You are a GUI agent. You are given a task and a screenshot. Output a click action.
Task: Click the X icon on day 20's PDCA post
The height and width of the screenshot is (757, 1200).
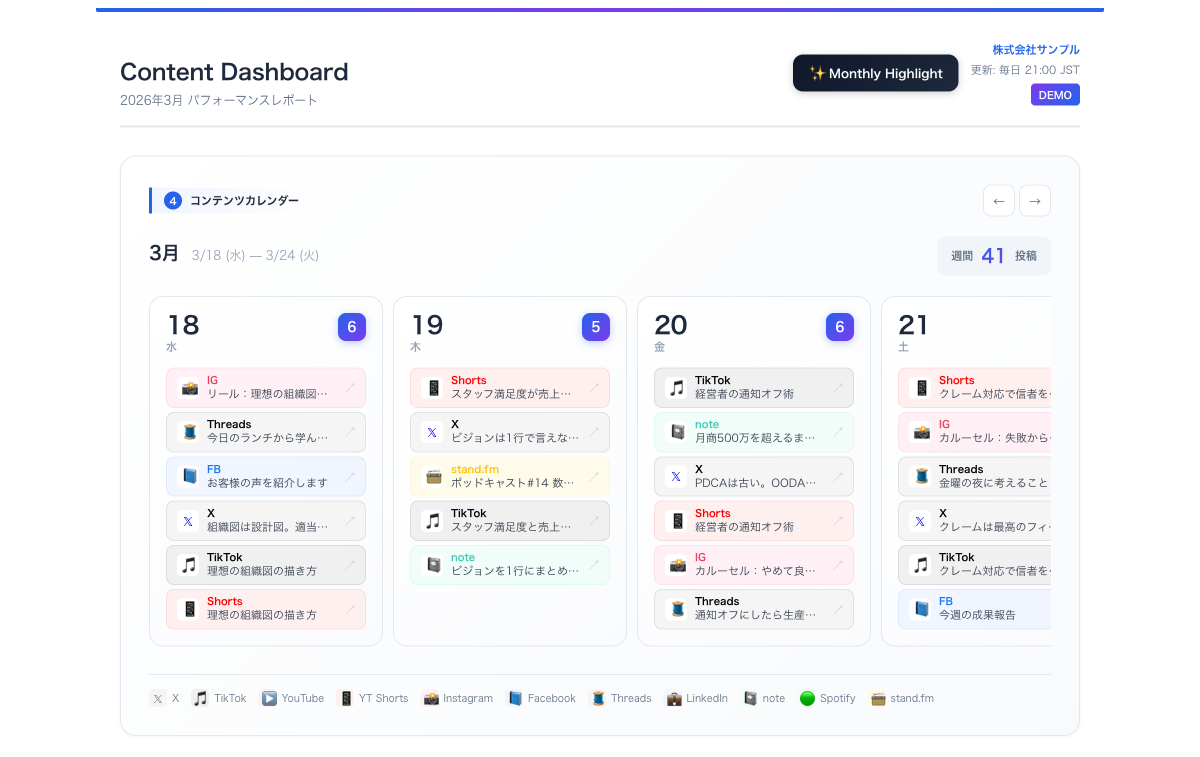coord(676,476)
